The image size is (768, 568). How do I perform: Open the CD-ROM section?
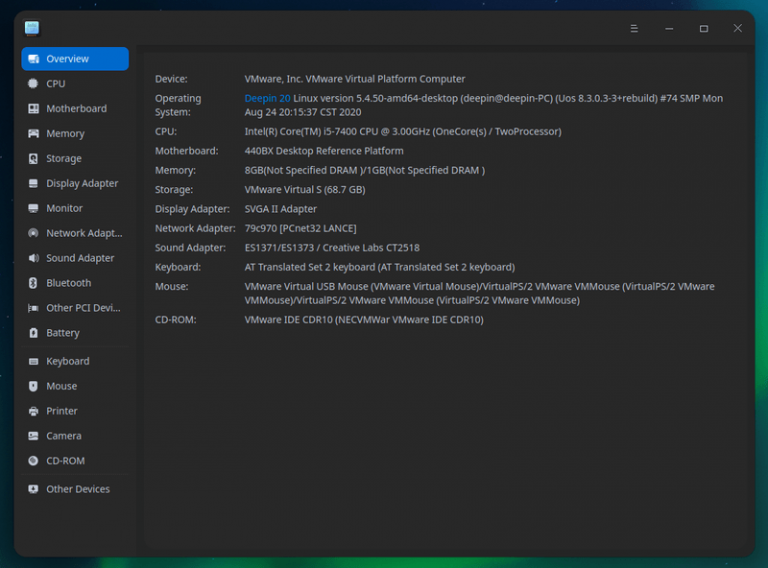(65, 461)
